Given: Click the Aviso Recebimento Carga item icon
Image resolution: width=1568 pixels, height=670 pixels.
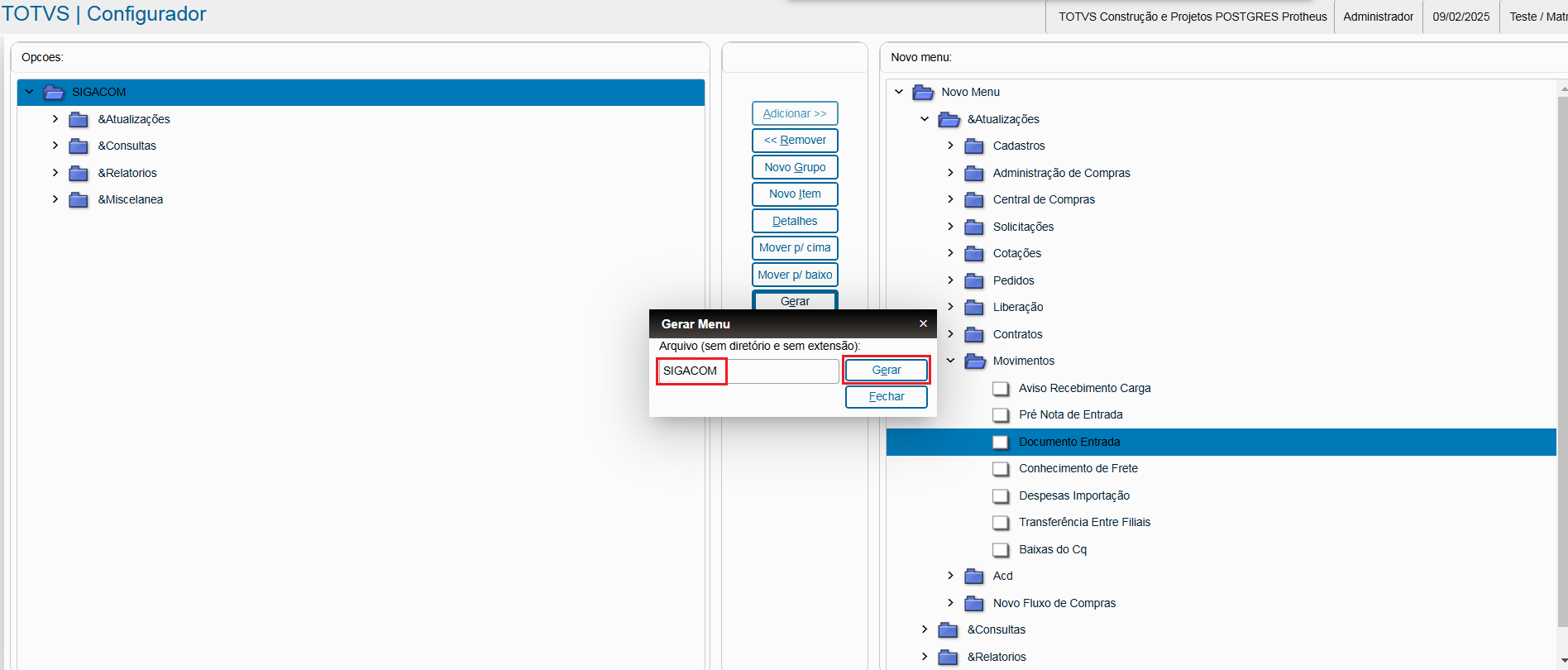Looking at the screenshot, I should coord(1001,389).
